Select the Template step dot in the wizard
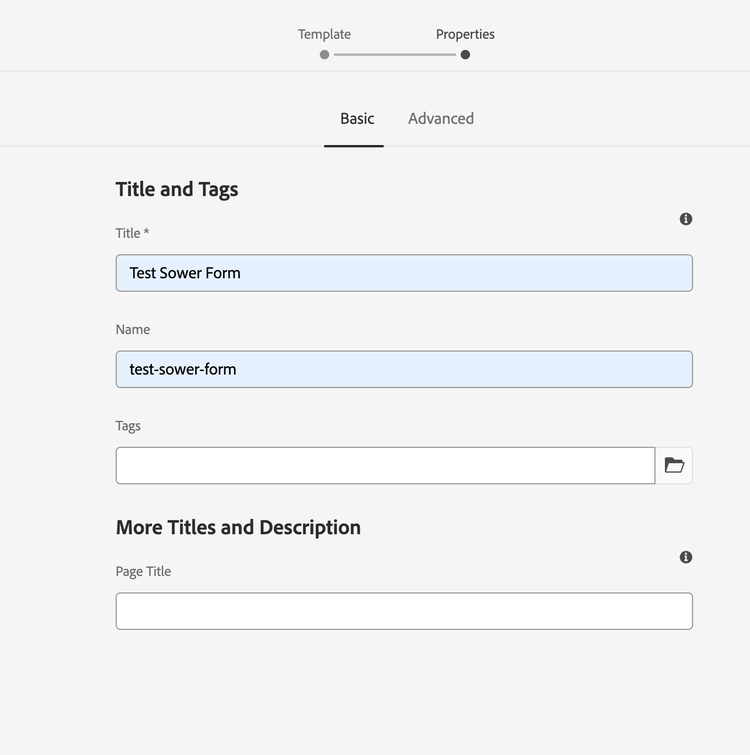Viewport: 750px width, 755px height. 324,54
